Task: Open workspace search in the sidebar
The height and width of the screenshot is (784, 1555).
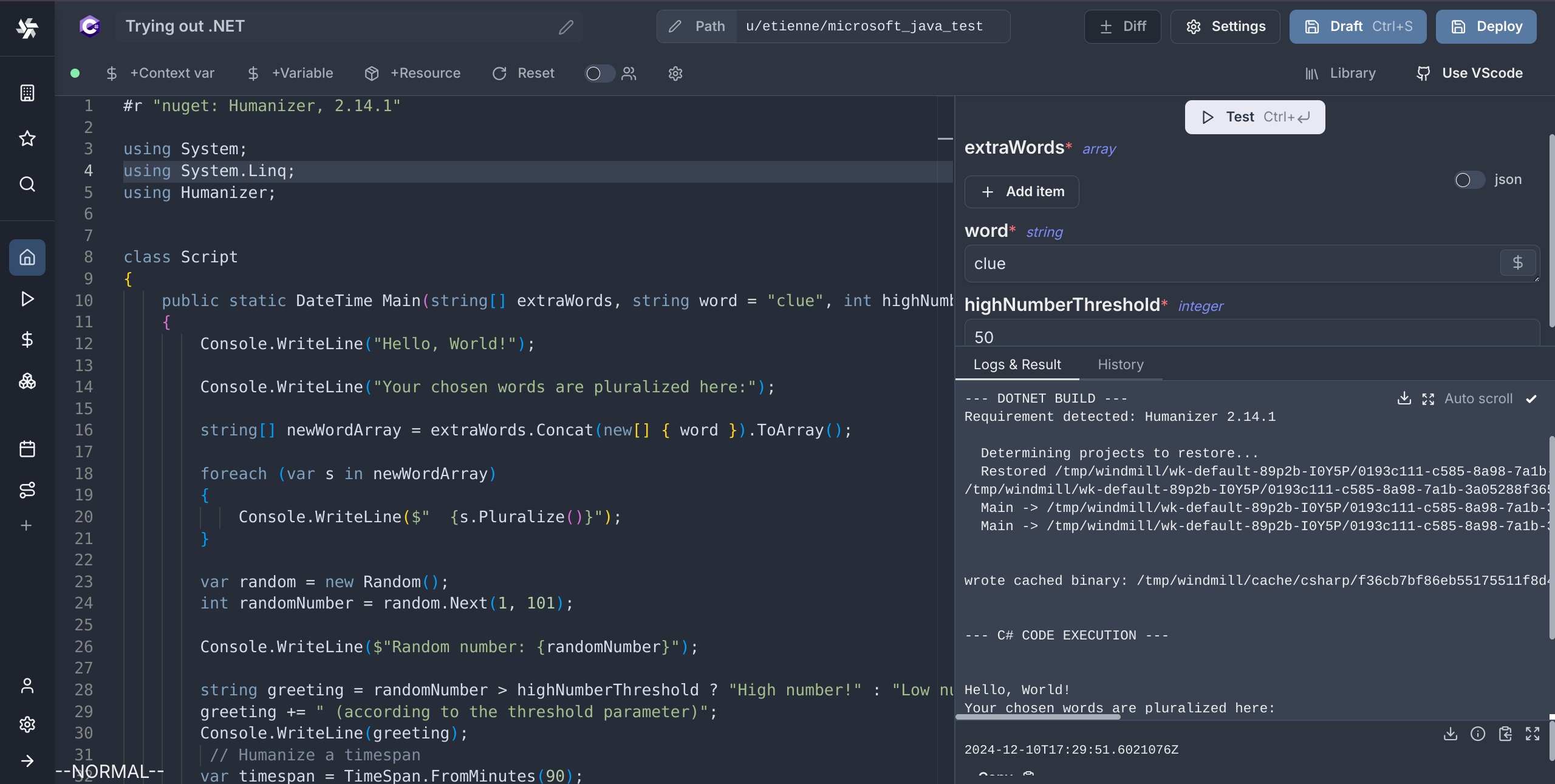Action: click(x=27, y=184)
